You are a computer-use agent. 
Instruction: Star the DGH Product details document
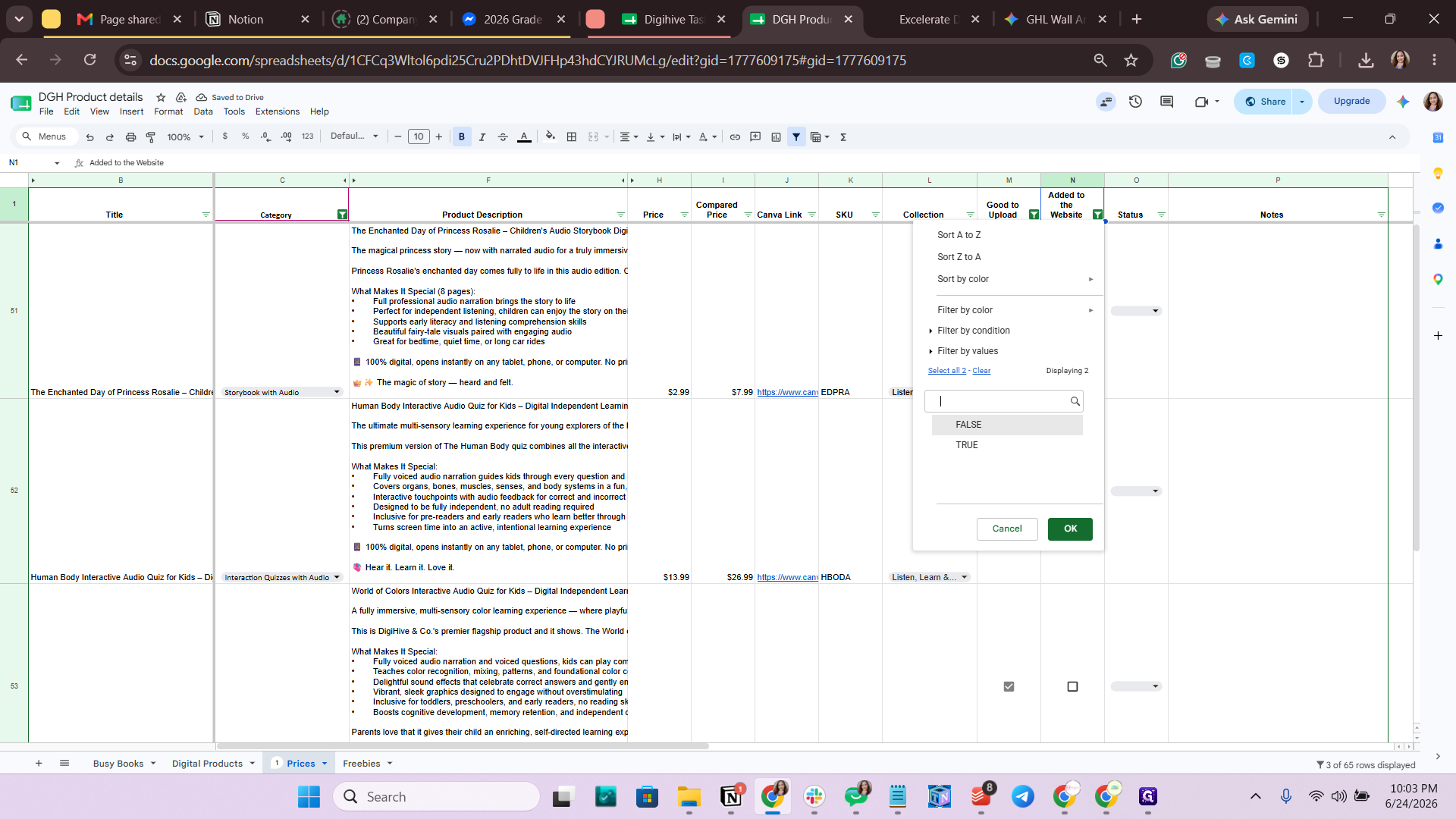161,97
